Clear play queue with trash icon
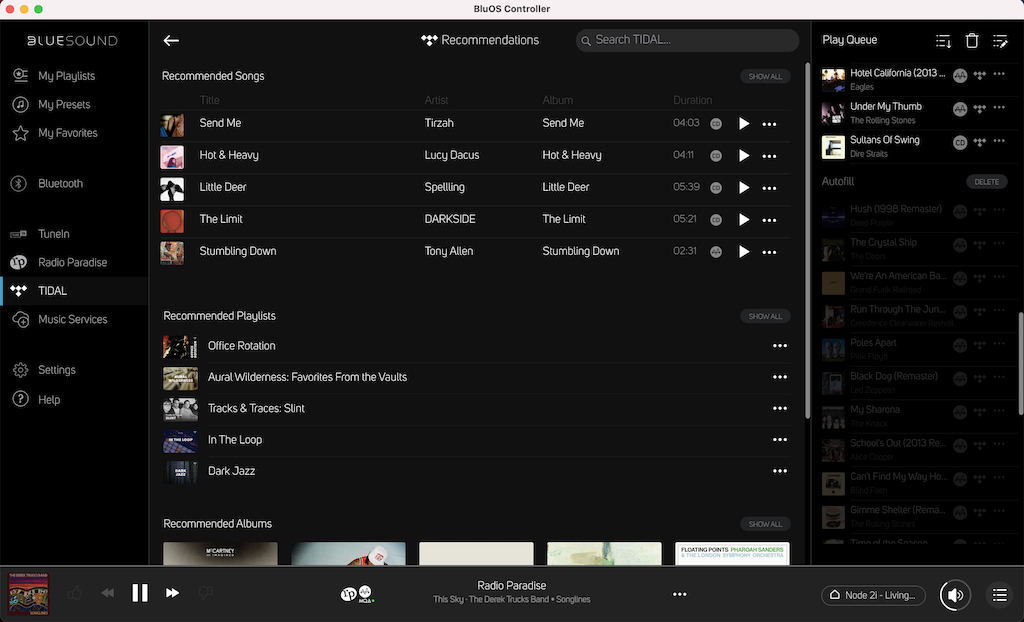This screenshot has width=1024, height=622. tap(972, 41)
